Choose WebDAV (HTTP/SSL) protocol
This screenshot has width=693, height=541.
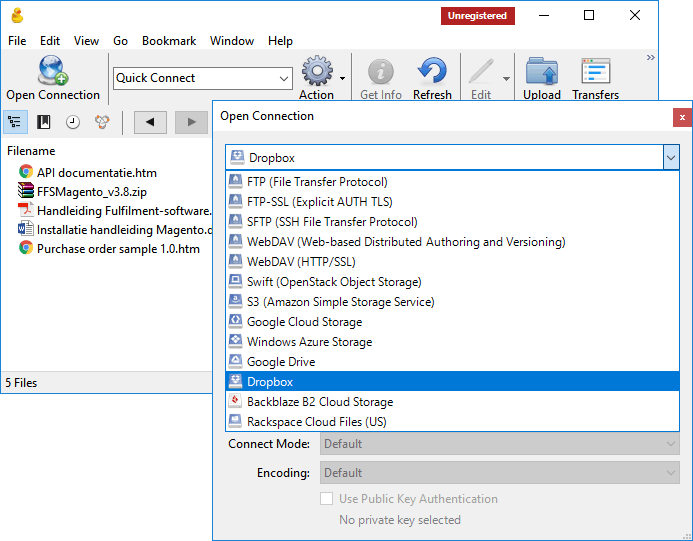tap(453, 262)
